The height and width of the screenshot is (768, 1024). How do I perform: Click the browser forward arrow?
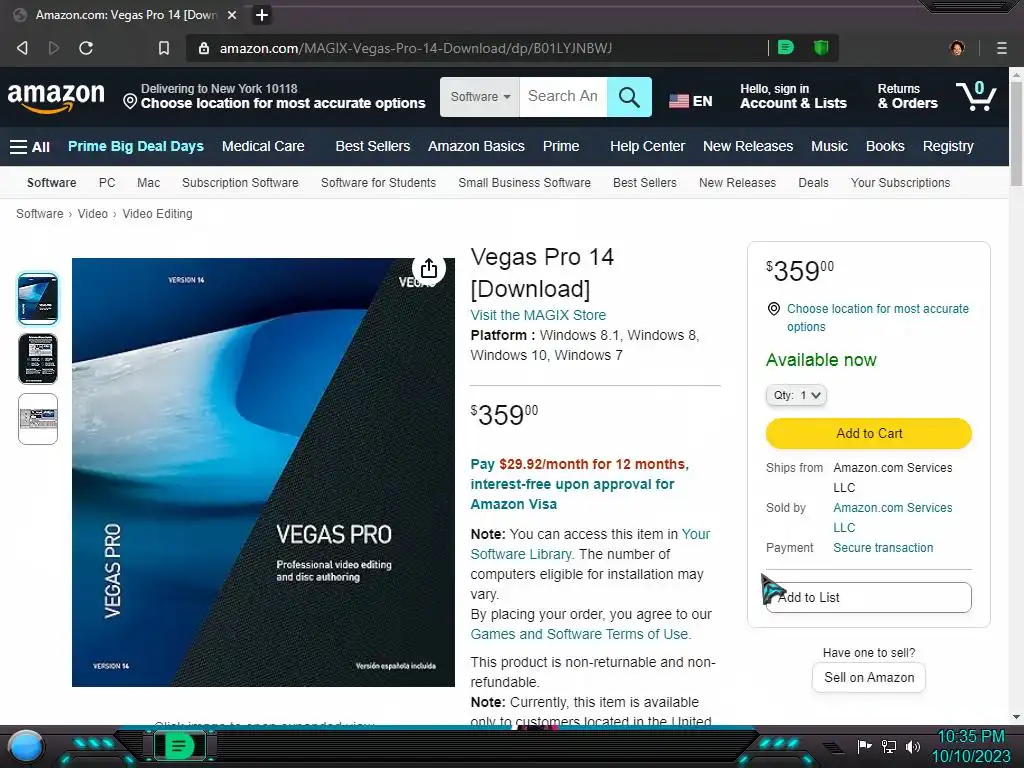coord(54,48)
